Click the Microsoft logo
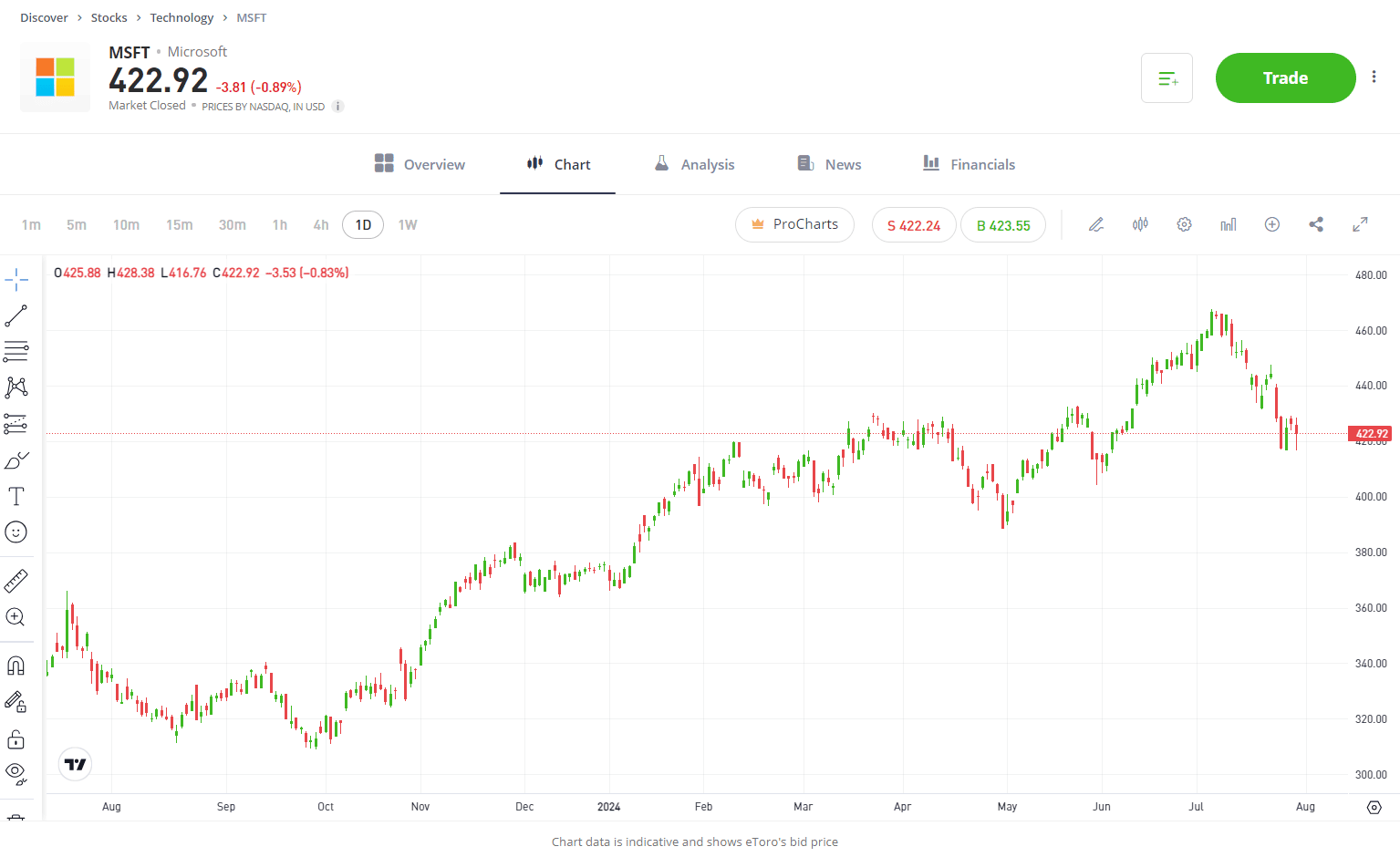Viewport: 1400px width, 857px height. [x=55, y=77]
